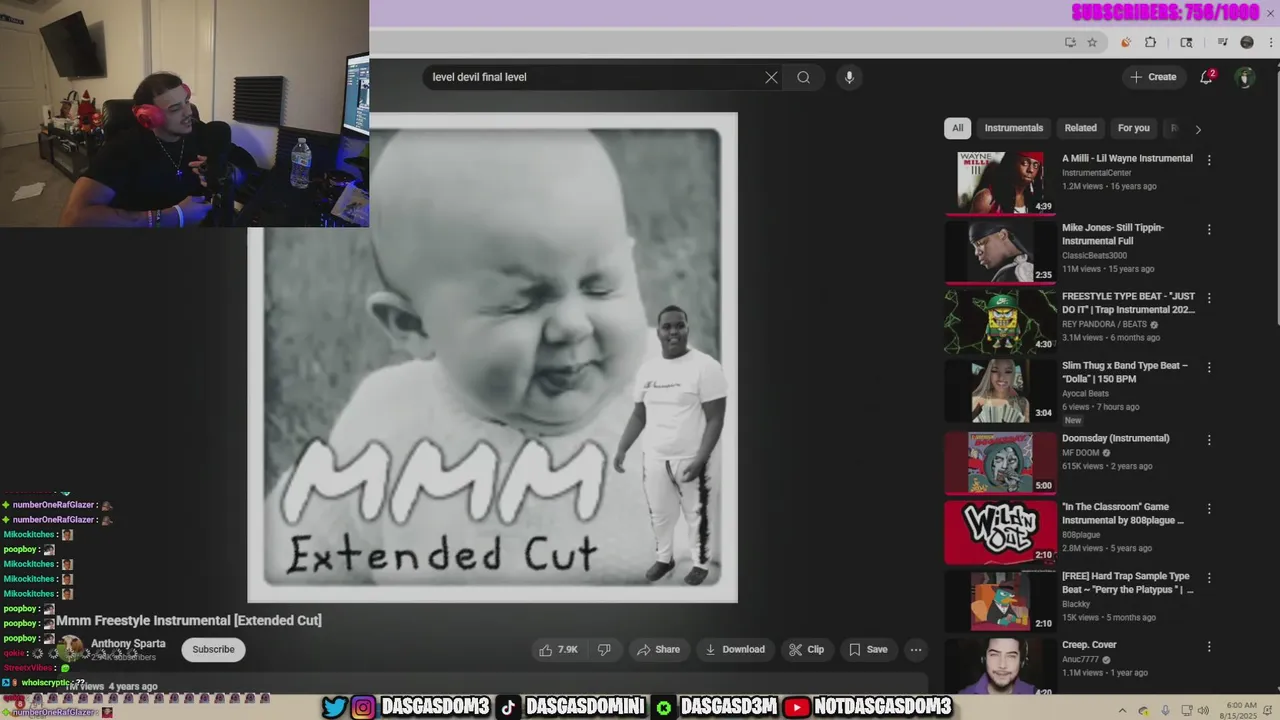Click the magnifier search button

(803, 77)
